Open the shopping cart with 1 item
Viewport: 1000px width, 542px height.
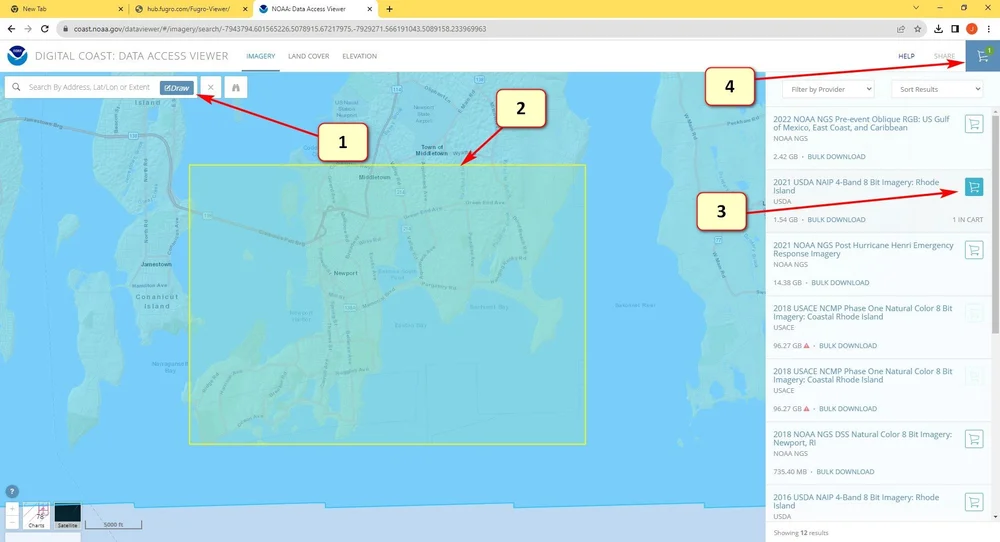pos(983,56)
